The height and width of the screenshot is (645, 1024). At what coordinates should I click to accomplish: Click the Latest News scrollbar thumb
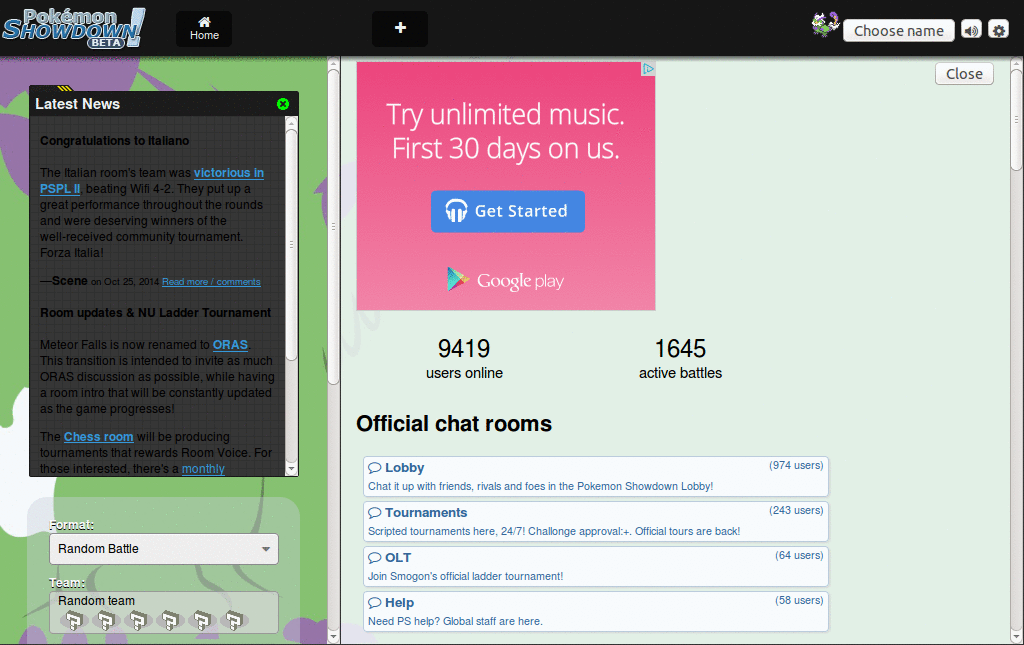pos(291,245)
